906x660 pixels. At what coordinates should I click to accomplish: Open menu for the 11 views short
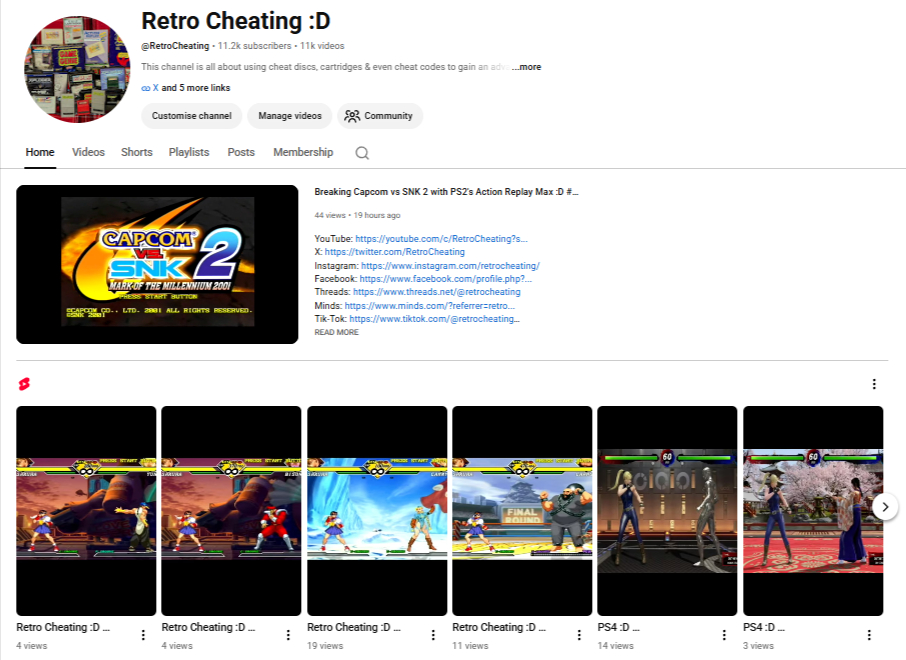(578, 635)
